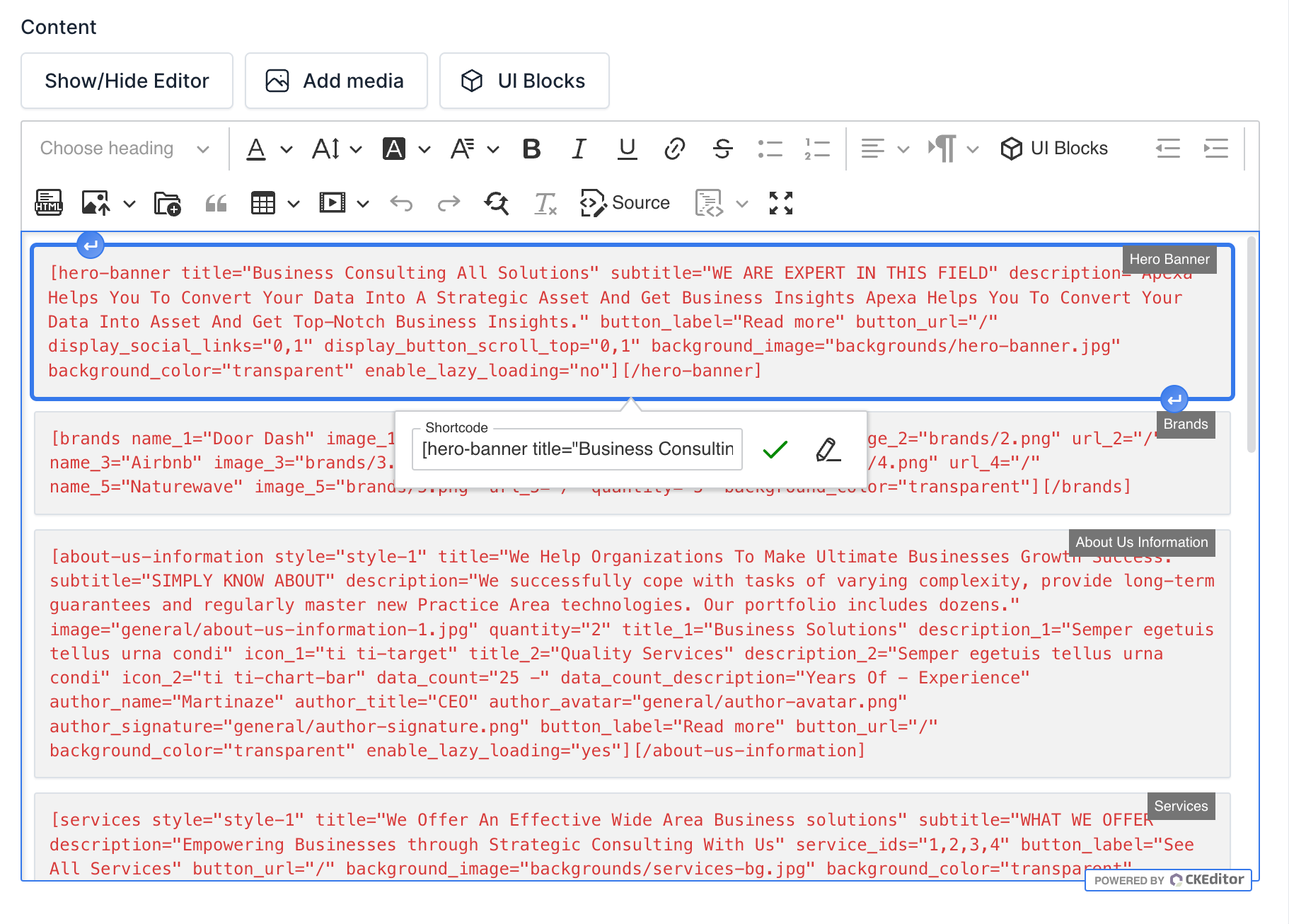The image size is (1289, 924).
Task: Expand the font background color dropdown arrow
Action: [424, 149]
